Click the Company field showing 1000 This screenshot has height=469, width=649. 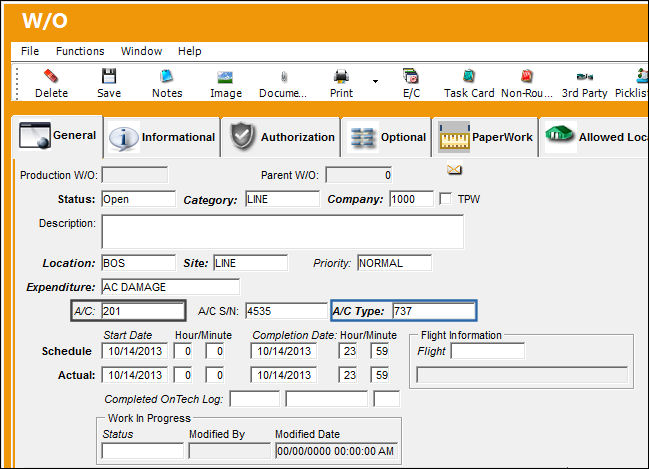[x=411, y=199]
